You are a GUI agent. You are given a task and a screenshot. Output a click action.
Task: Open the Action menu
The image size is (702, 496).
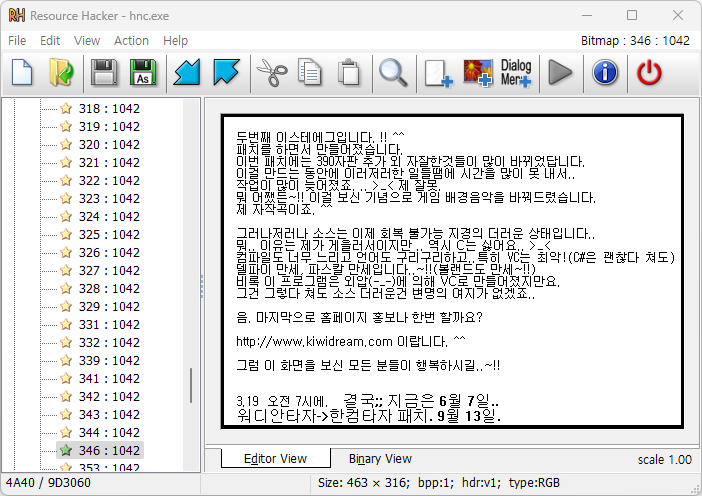[131, 41]
